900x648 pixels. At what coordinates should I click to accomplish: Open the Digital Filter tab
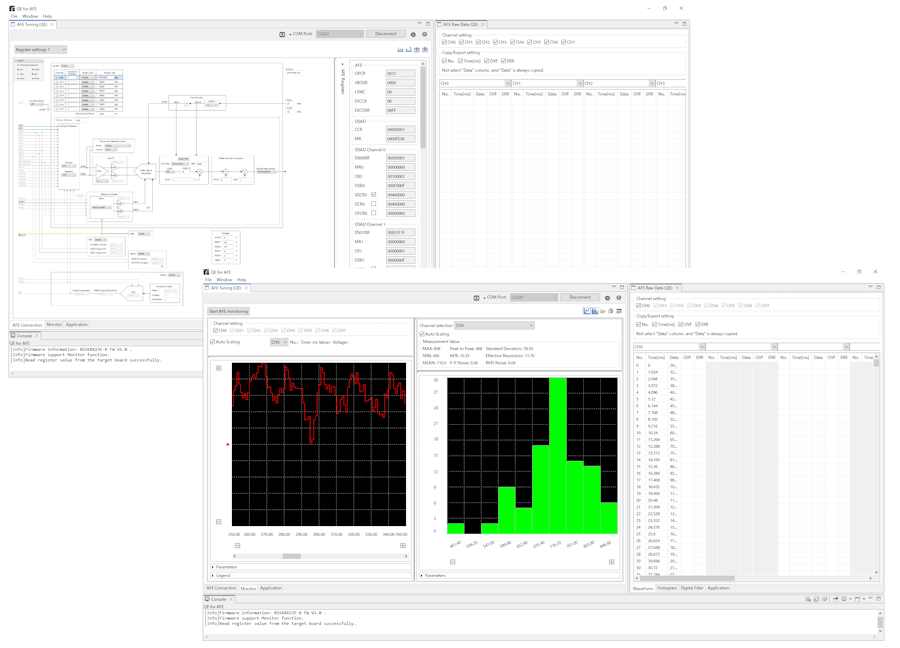(692, 588)
